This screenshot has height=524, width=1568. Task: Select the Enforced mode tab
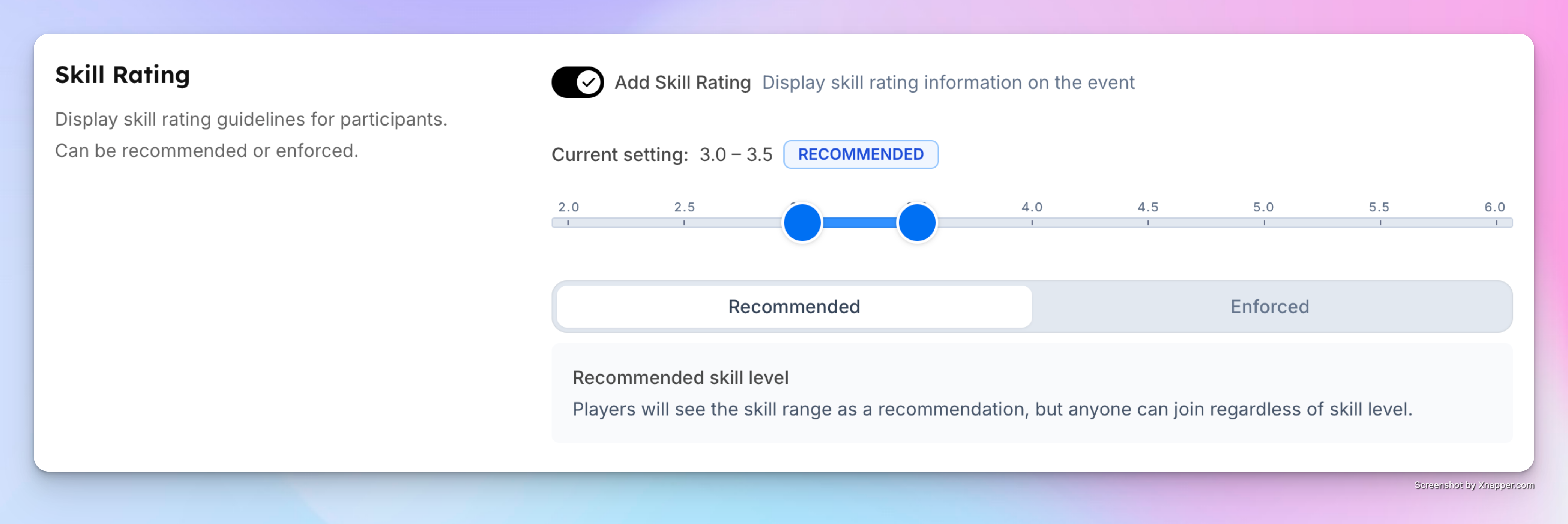pos(1270,306)
